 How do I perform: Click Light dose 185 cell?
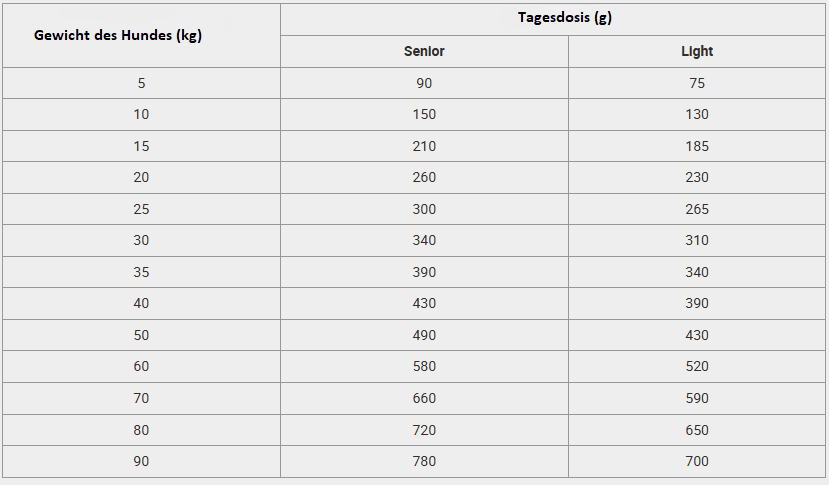click(697, 146)
